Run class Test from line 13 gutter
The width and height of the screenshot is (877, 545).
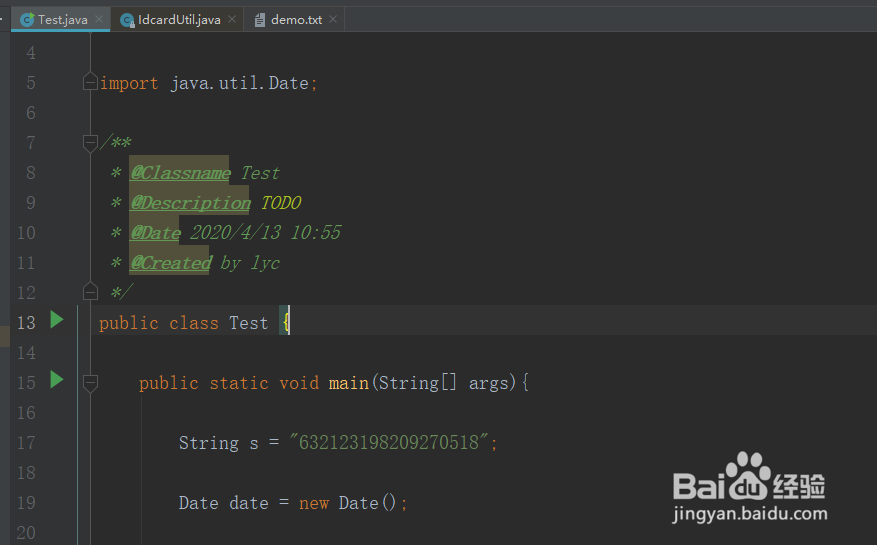pos(56,320)
